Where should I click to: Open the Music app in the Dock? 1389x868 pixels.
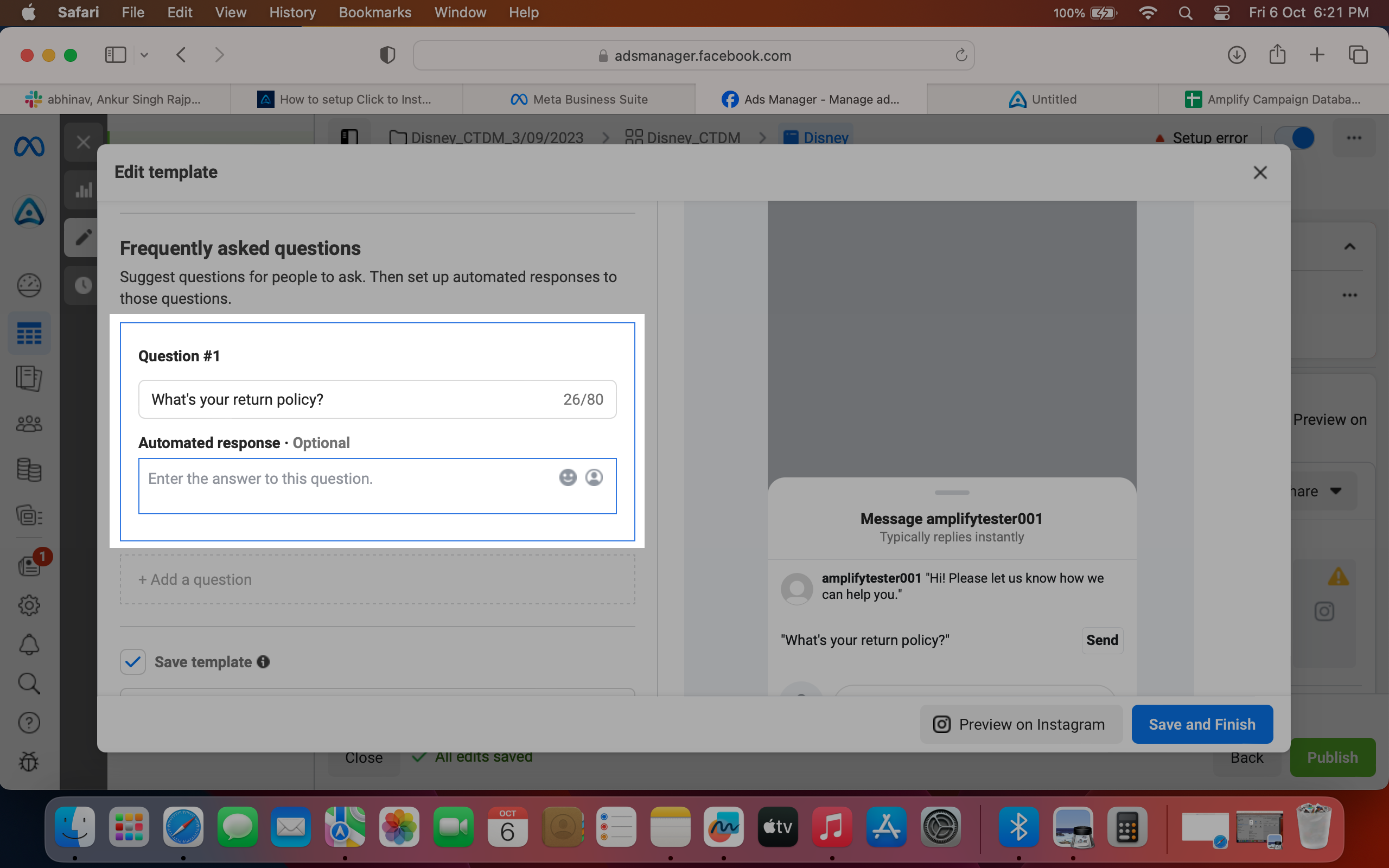pyautogui.click(x=832, y=827)
